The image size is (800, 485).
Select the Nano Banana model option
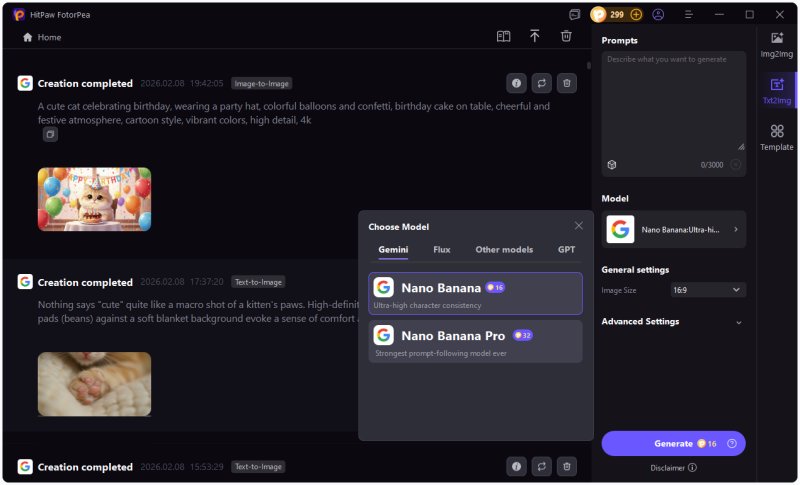475,293
